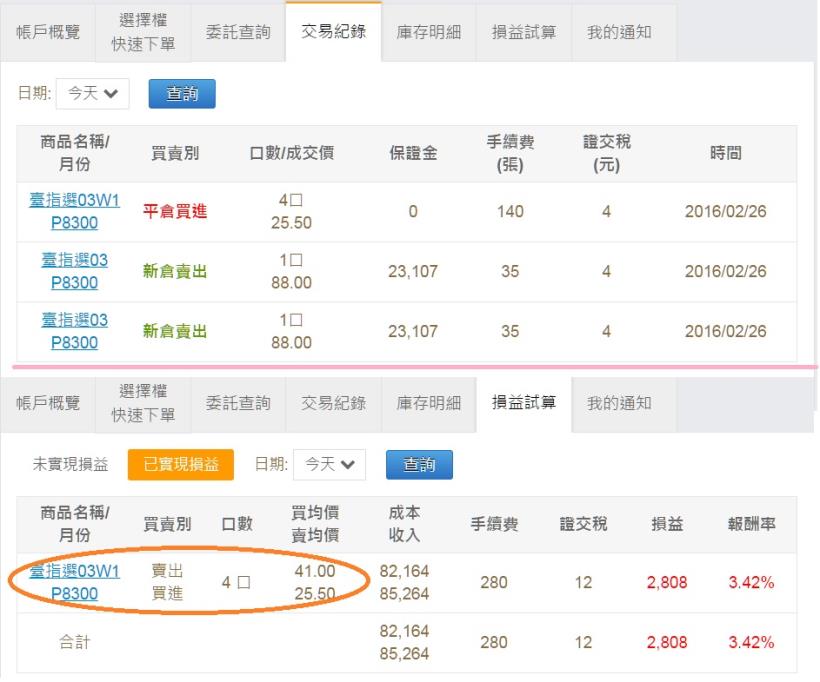Screen dimensions: 820x682
Task: Open 臺指選03 P8300 link in second 新倉賣出 row
Action: 74,331
